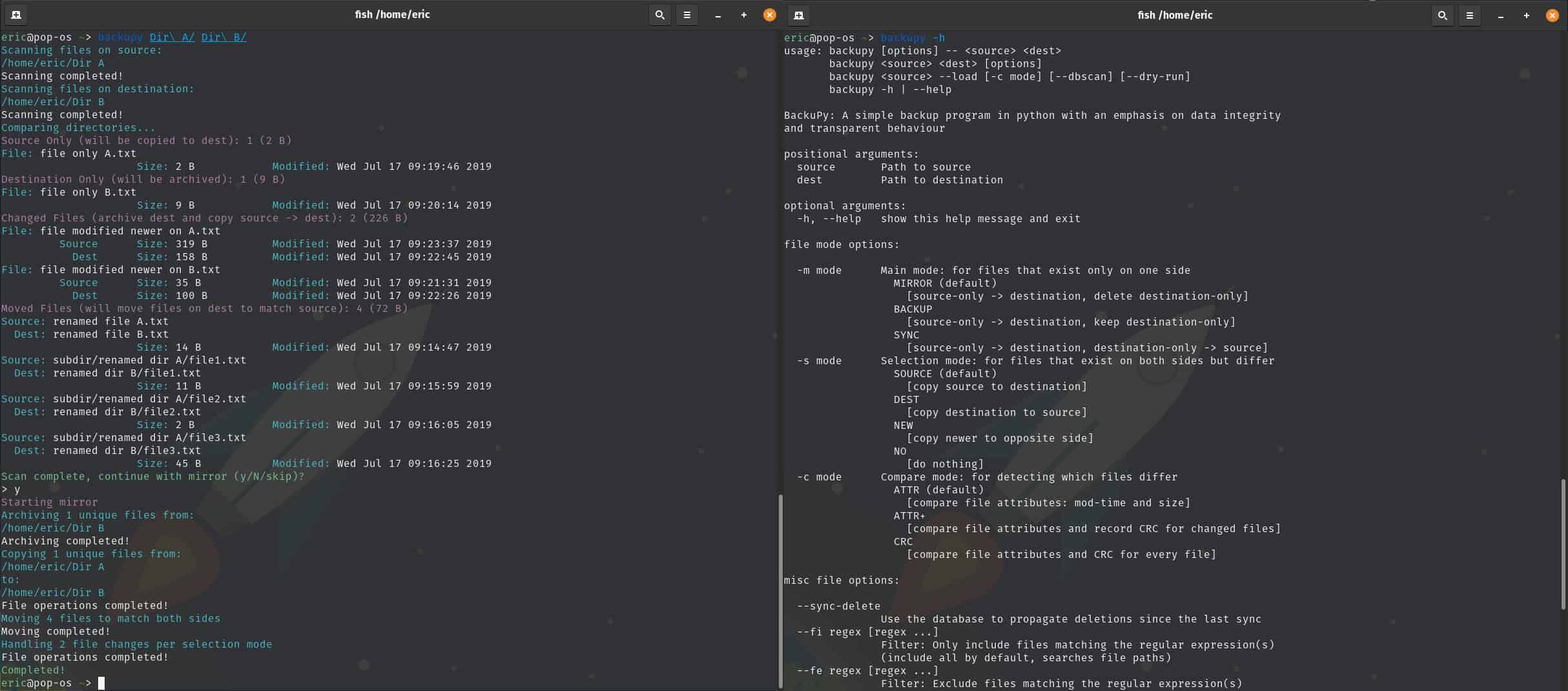The image size is (1568, 691).
Task: Click 'Dir\ A/' argument in left terminal command
Action: (x=172, y=37)
